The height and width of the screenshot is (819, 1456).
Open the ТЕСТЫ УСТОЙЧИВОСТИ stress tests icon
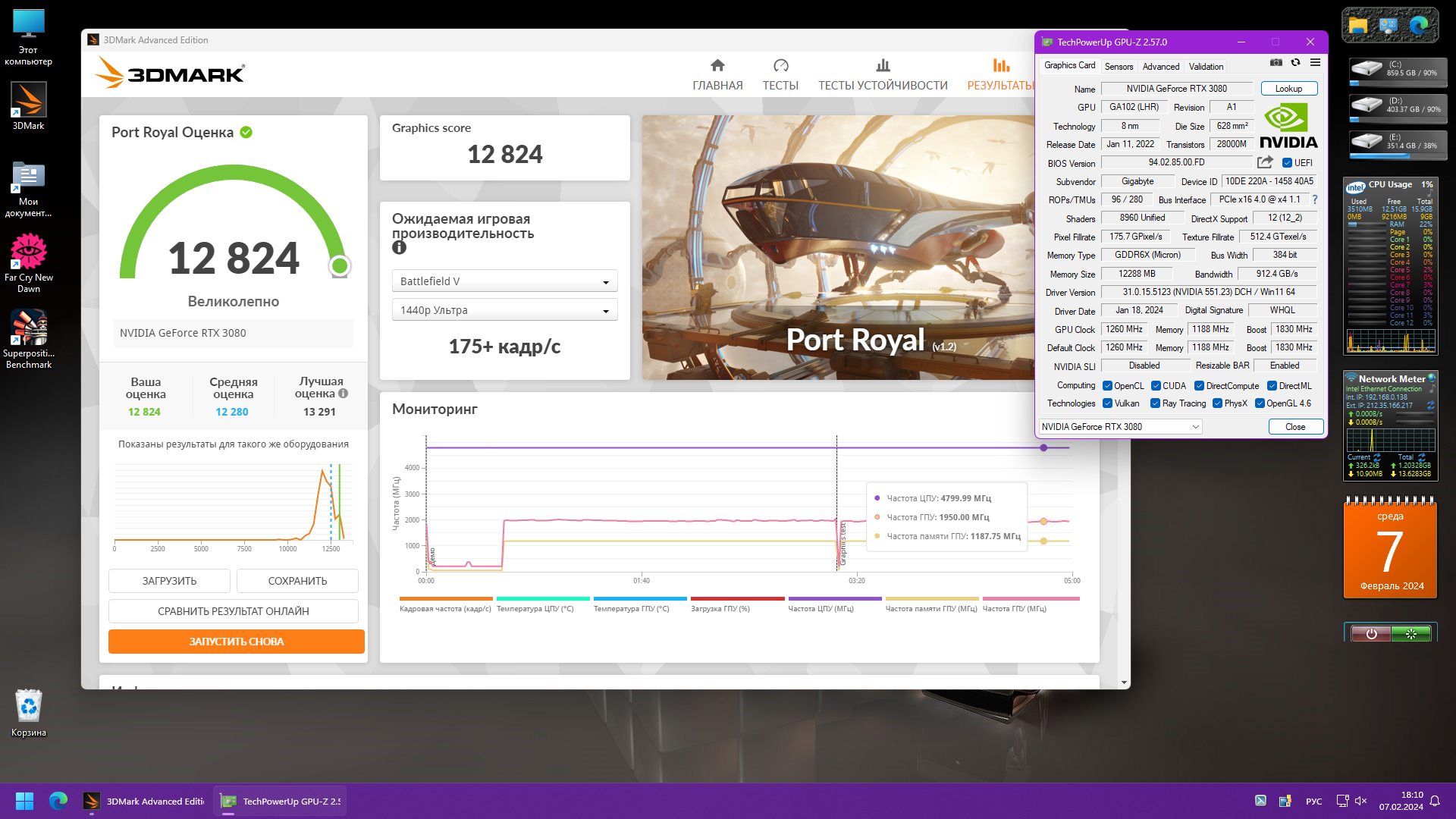[883, 66]
